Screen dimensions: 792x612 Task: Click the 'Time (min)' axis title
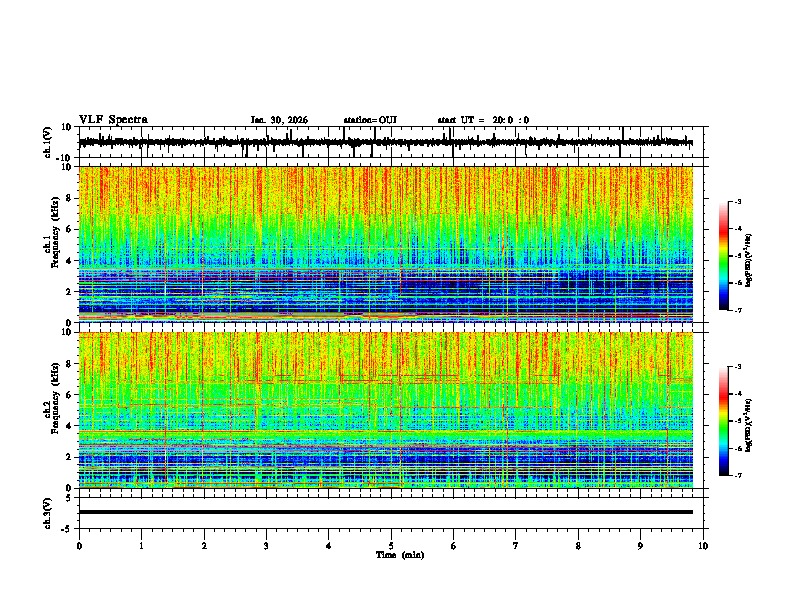400,555
